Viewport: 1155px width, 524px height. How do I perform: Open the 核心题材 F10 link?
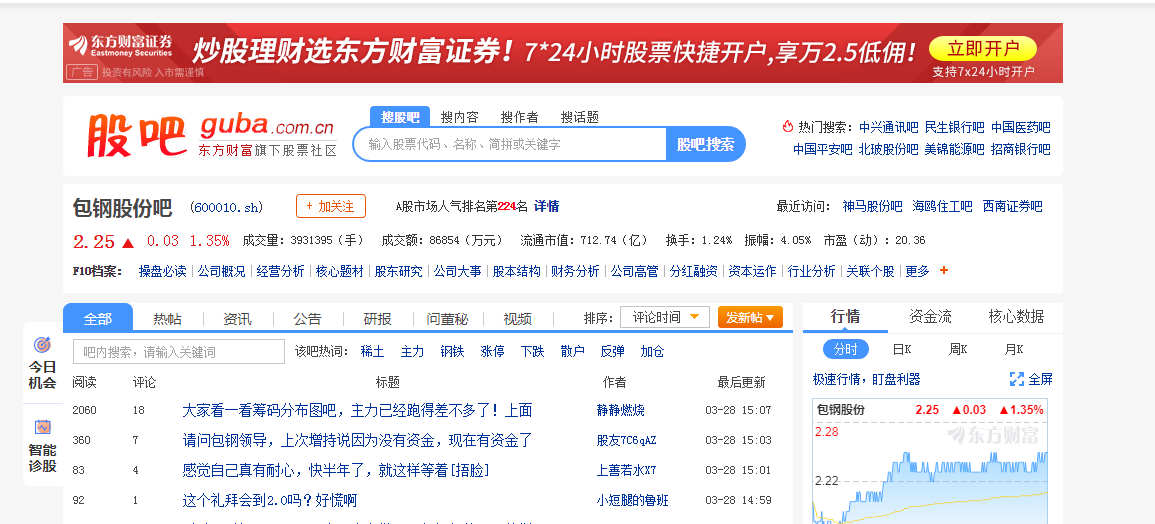(340, 271)
